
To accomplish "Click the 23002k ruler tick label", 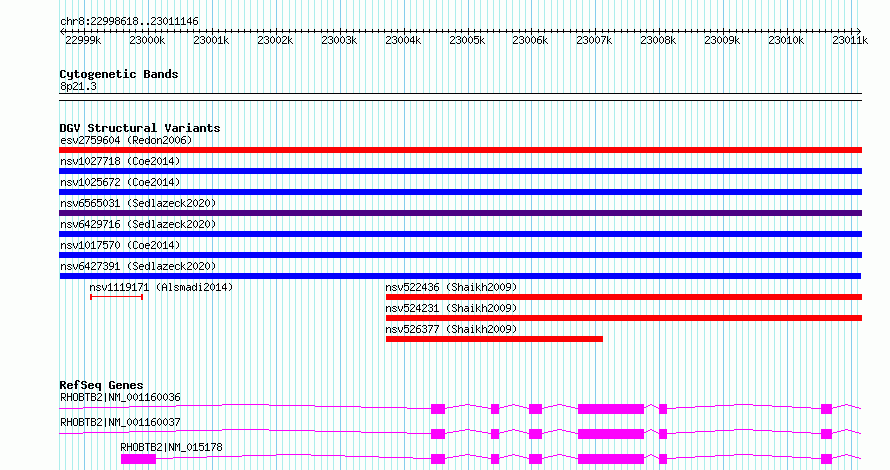I will (x=275, y=40).
